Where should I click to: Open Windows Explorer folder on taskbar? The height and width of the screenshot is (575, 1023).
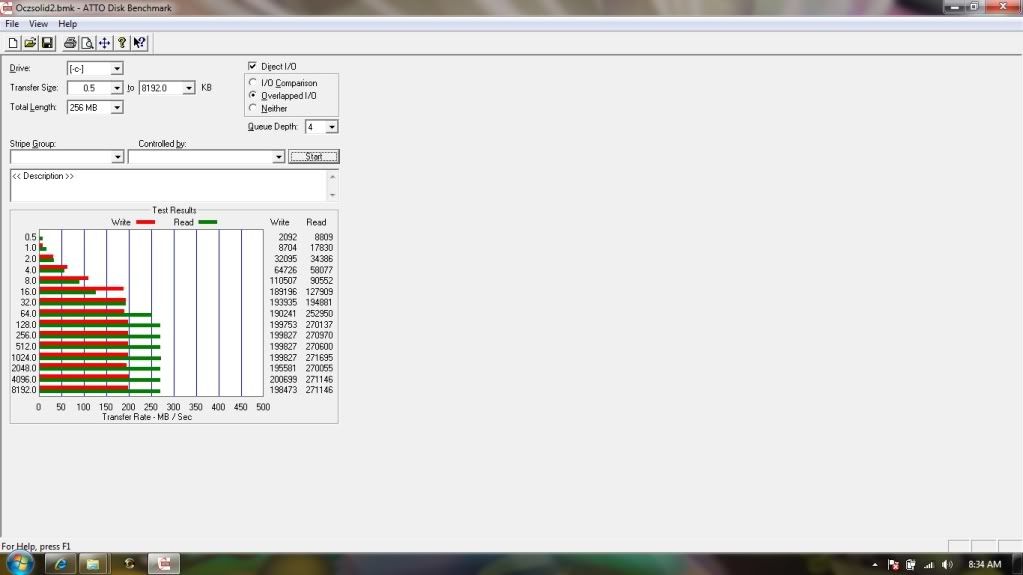point(93,564)
